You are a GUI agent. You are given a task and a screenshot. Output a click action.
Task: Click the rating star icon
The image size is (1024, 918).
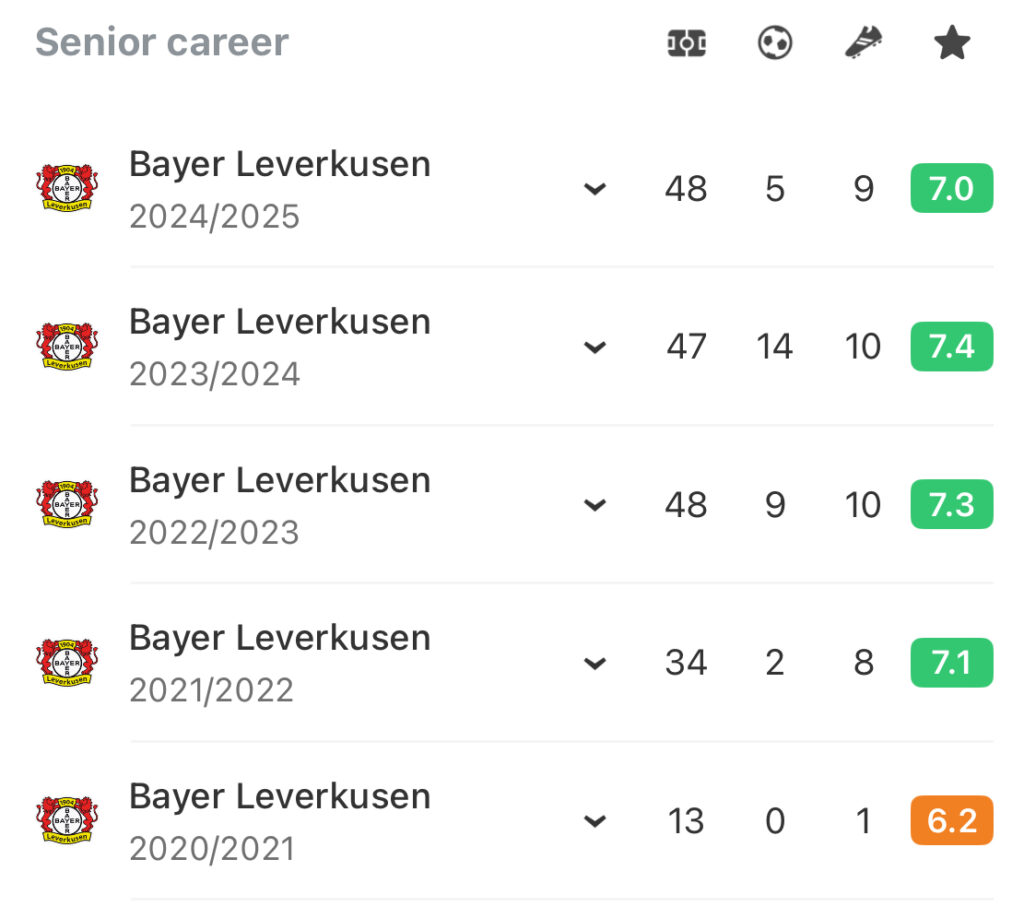(952, 42)
